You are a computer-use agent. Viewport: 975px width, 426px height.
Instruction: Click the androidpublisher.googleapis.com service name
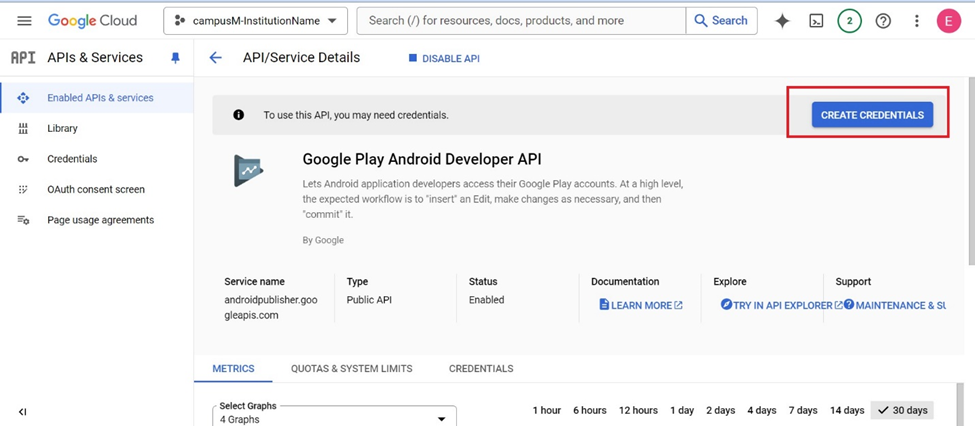(x=270, y=307)
